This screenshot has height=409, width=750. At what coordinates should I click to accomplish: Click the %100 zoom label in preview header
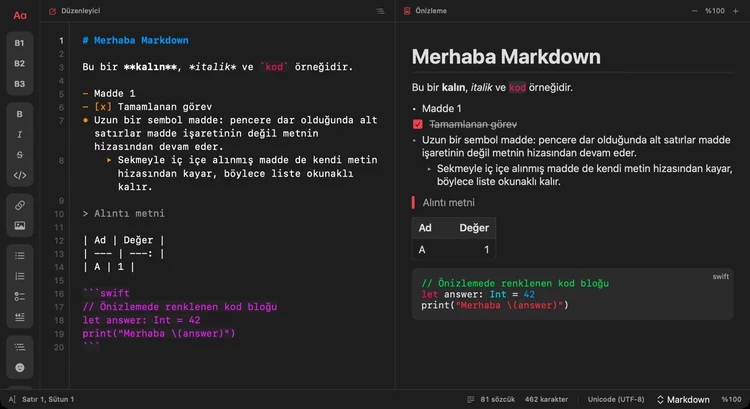pos(715,11)
